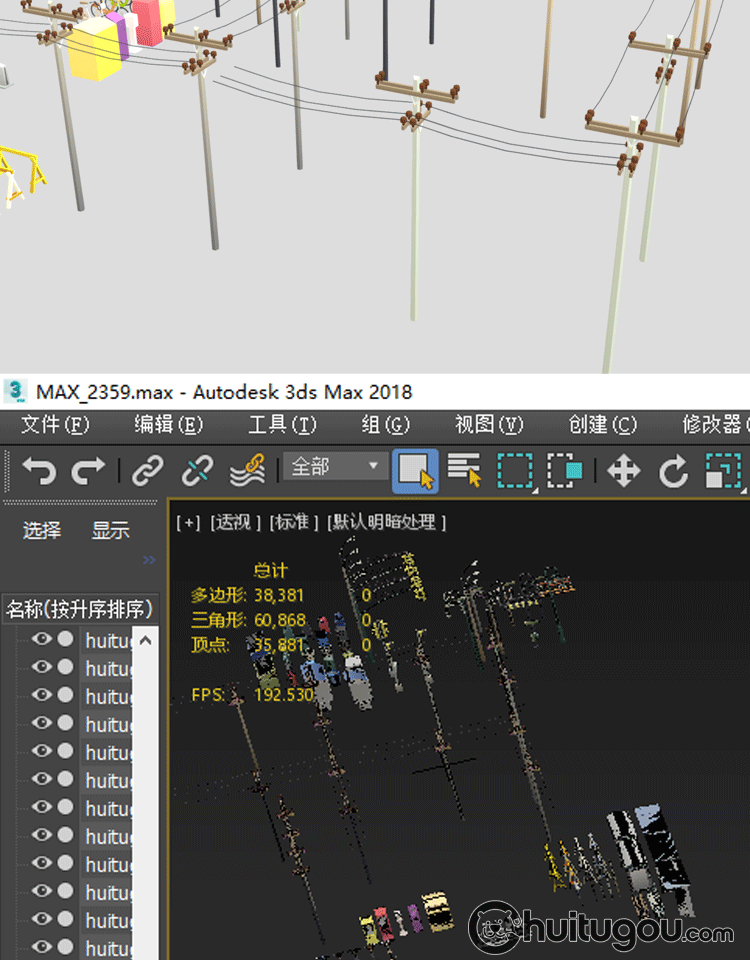Open the Select by Name tool
The image size is (750, 960).
coord(464,470)
